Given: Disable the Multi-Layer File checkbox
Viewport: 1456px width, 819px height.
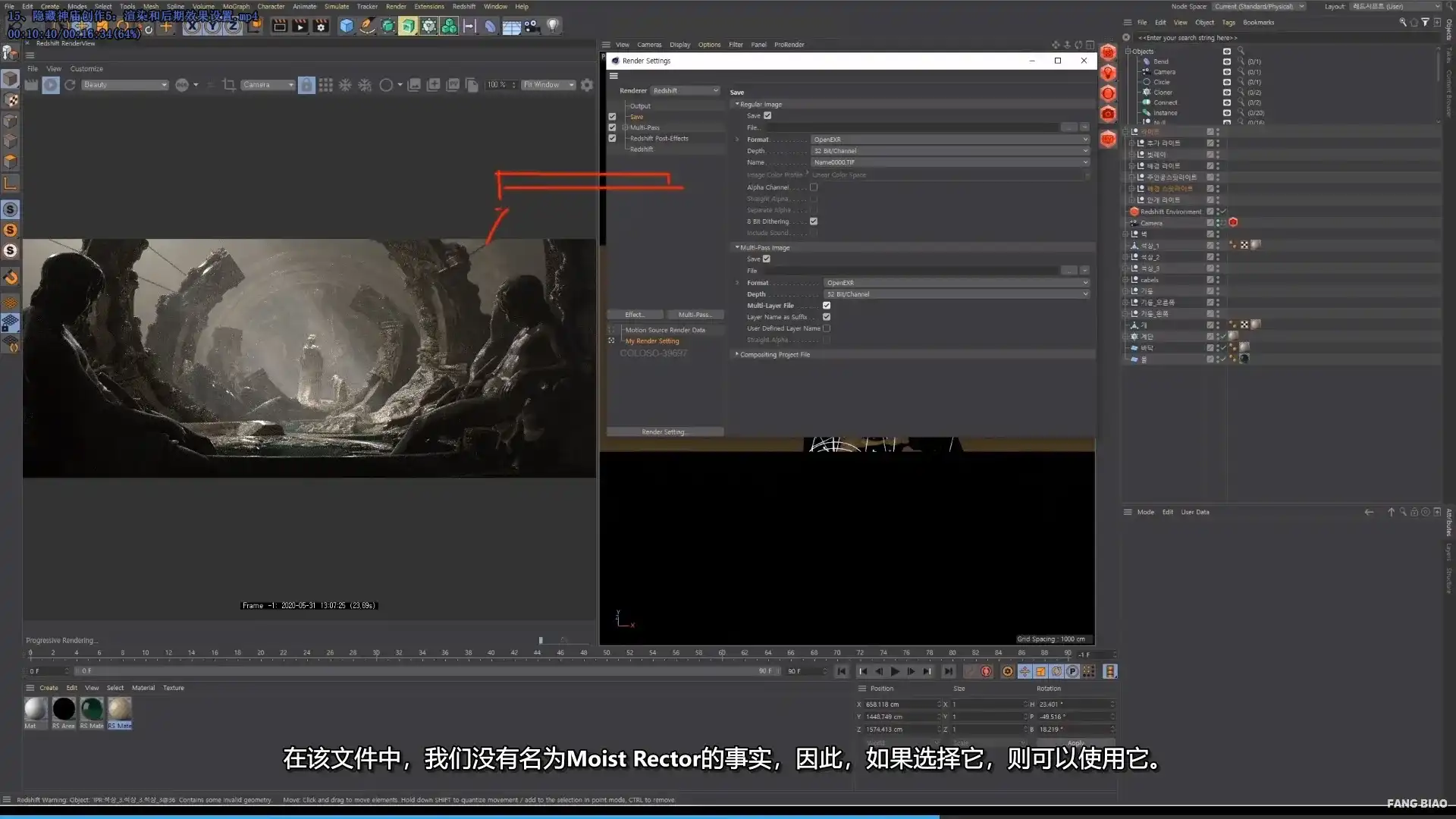Looking at the screenshot, I should tap(827, 306).
